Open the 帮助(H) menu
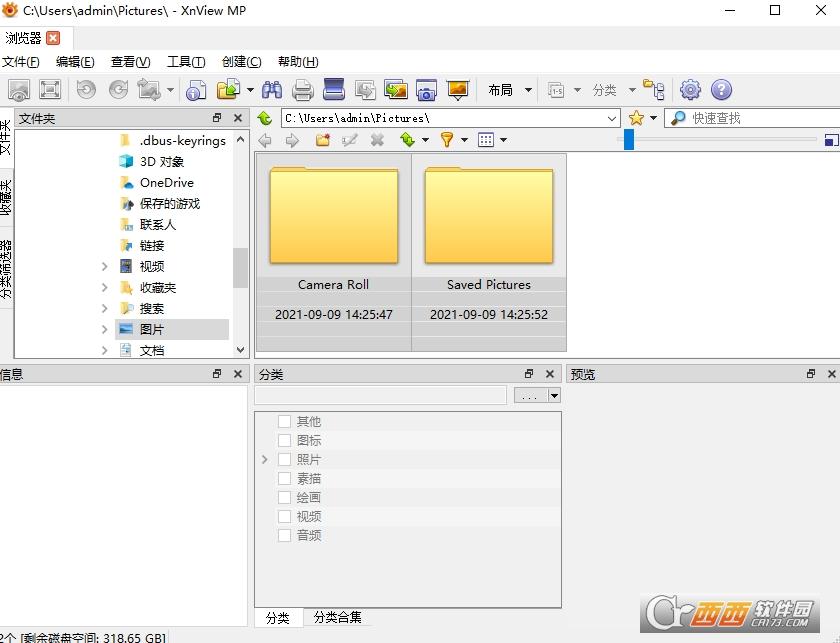Viewport: 840px width, 643px height. (x=298, y=62)
